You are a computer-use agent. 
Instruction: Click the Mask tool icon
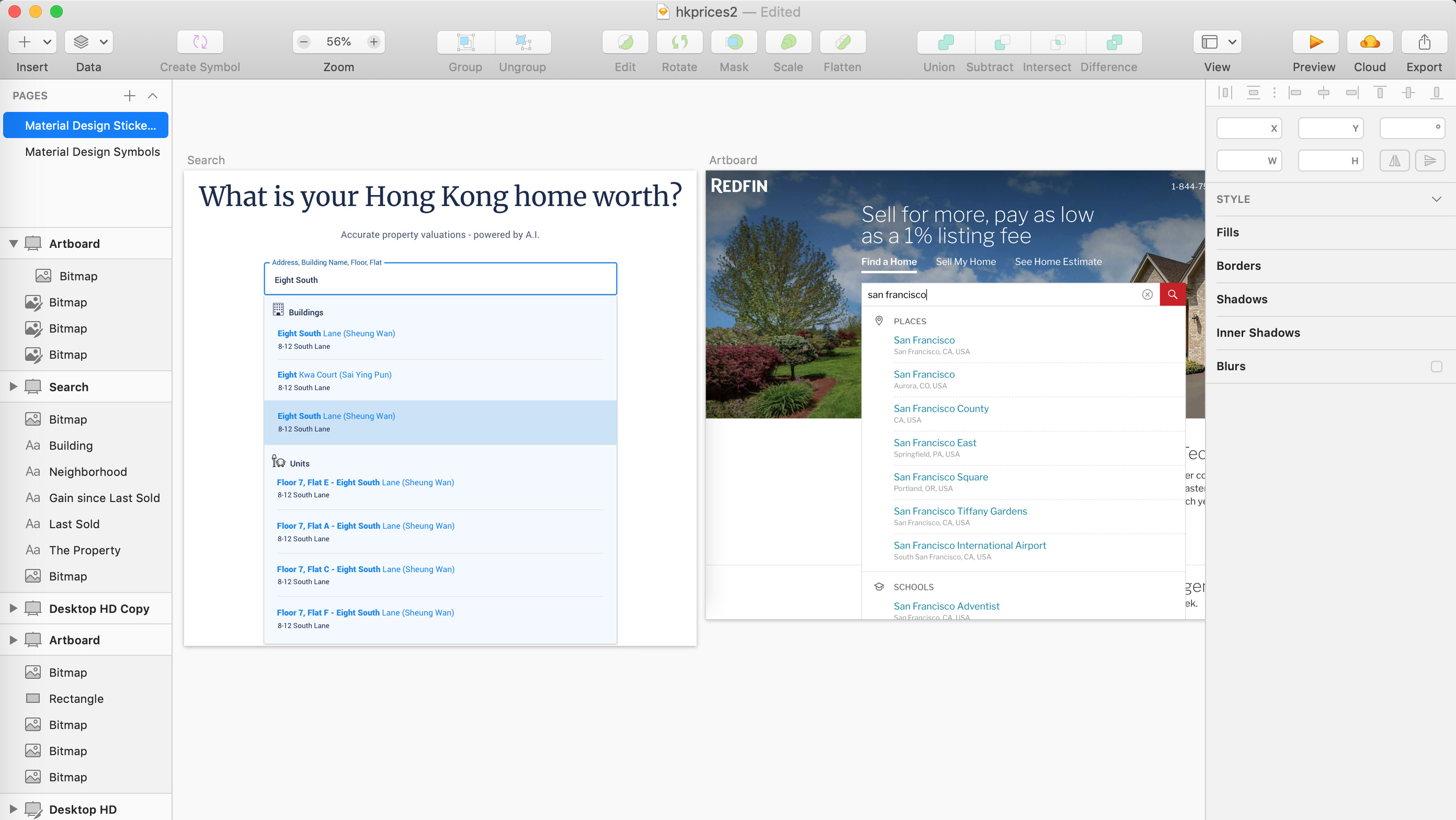tap(734, 42)
